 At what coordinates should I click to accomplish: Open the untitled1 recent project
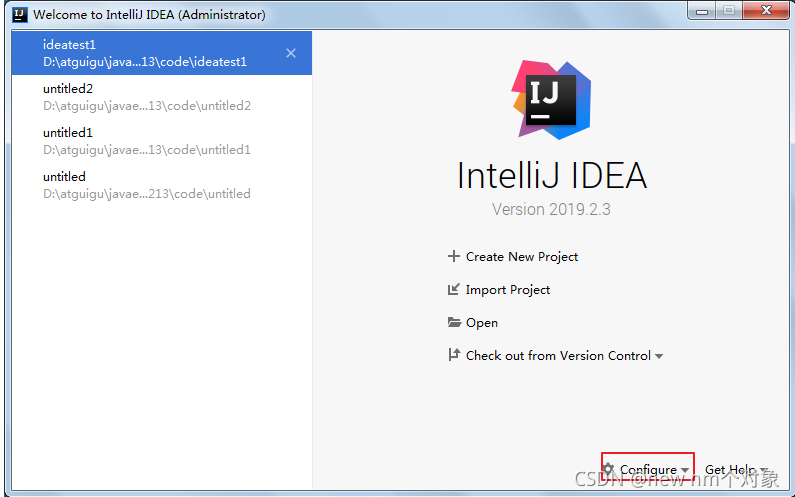tap(162, 141)
